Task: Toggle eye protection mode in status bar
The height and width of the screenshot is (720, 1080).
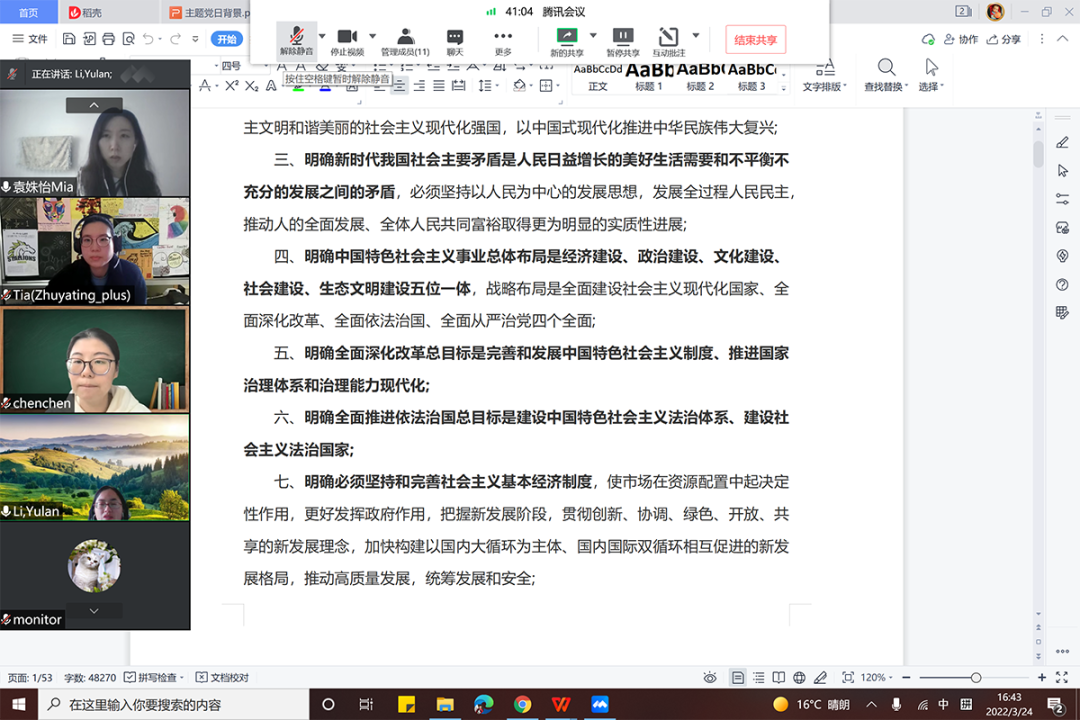Action: click(710, 677)
